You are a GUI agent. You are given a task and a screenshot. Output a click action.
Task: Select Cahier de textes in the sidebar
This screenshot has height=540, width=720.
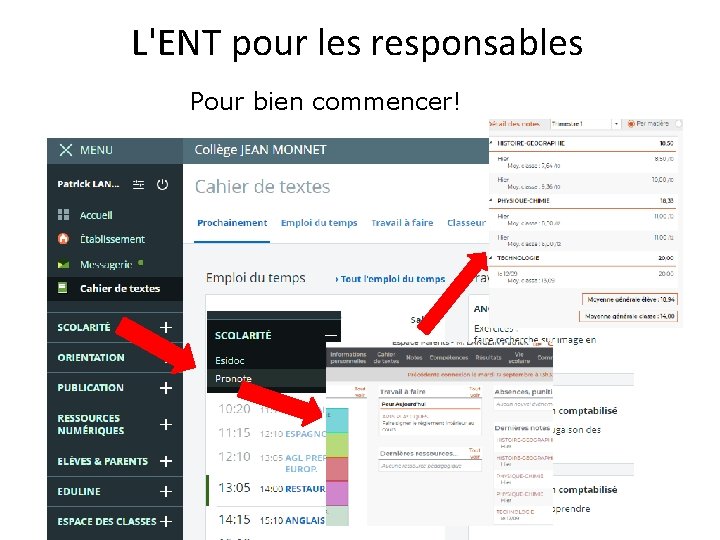point(120,288)
